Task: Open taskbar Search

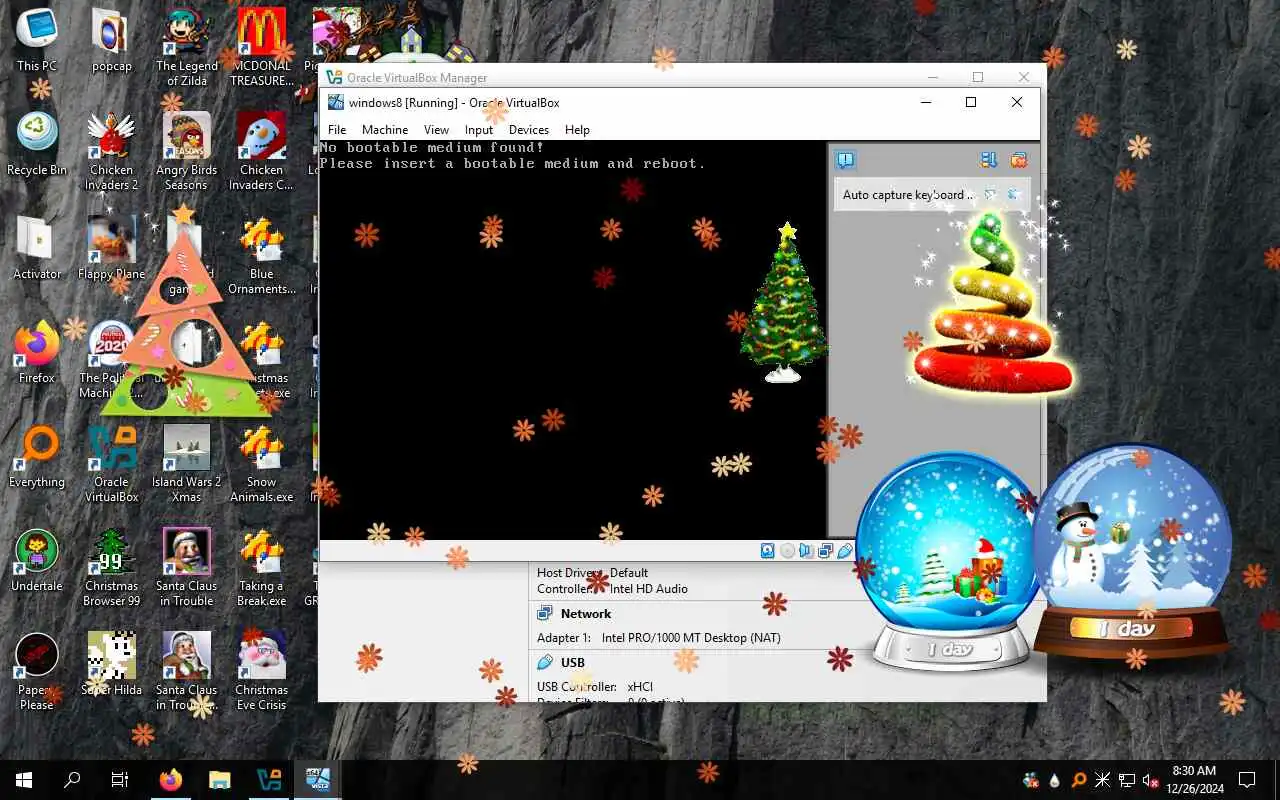Action: coord(72,780)
